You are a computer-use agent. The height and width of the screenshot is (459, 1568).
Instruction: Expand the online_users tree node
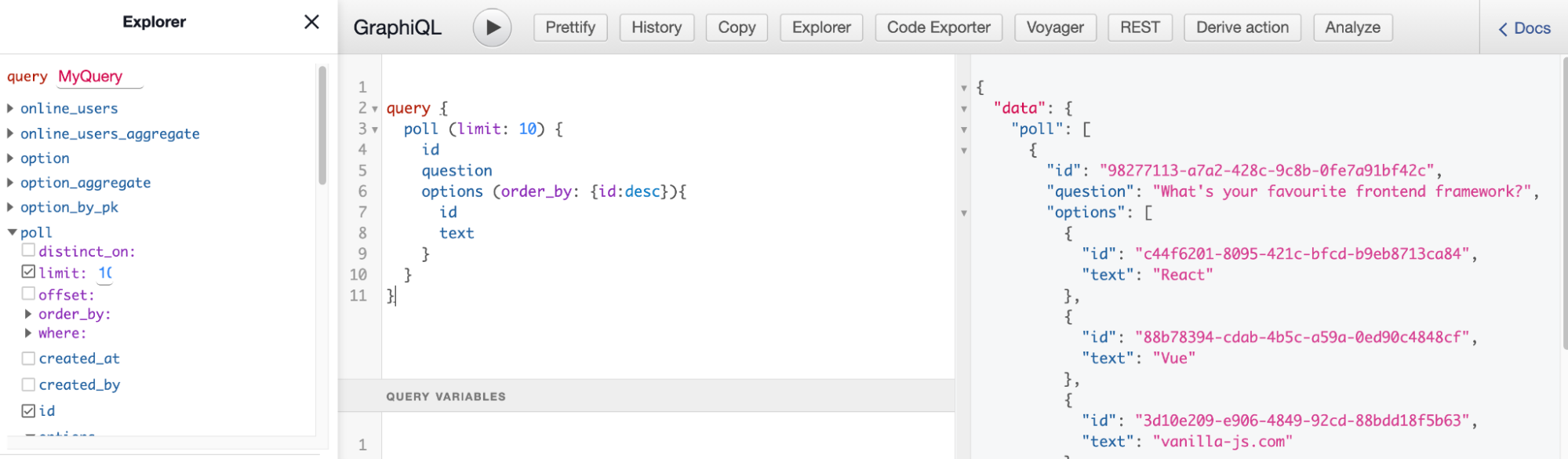[10, 108]
